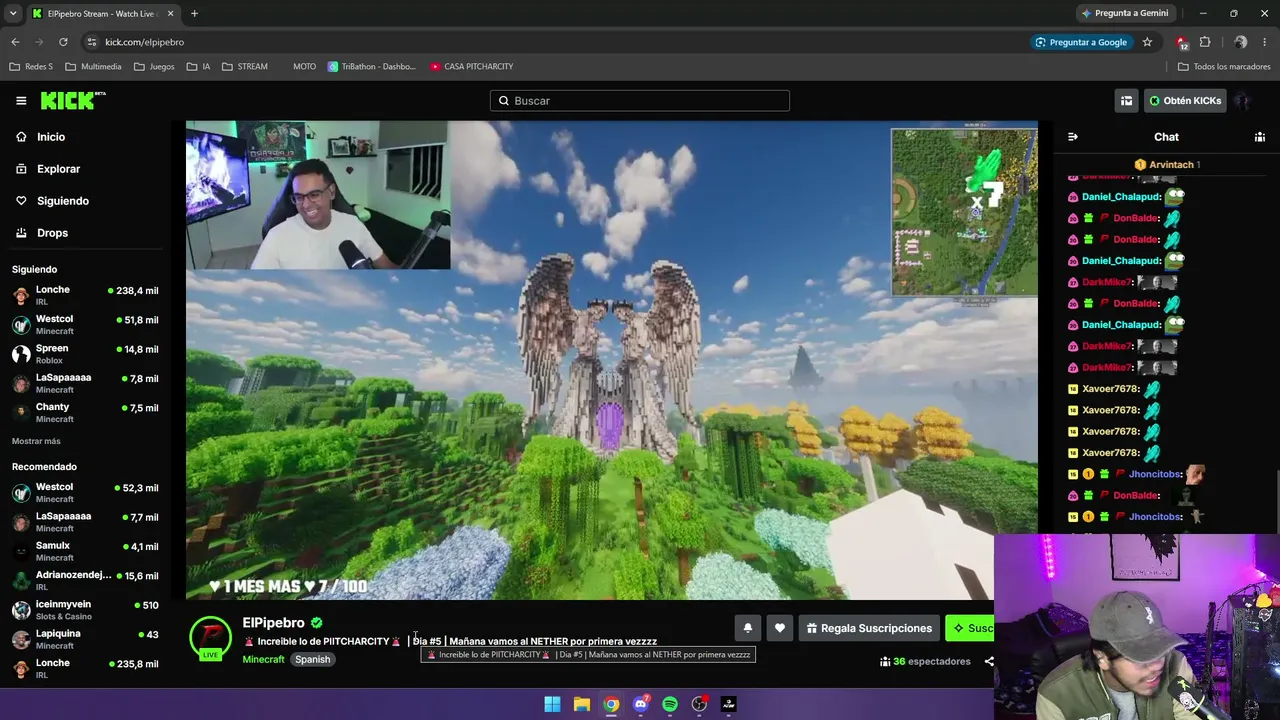The image size is (1280, 720).
Task: Open Westcol channel with 51,8 mil viewers
Action: pos(85,325)
